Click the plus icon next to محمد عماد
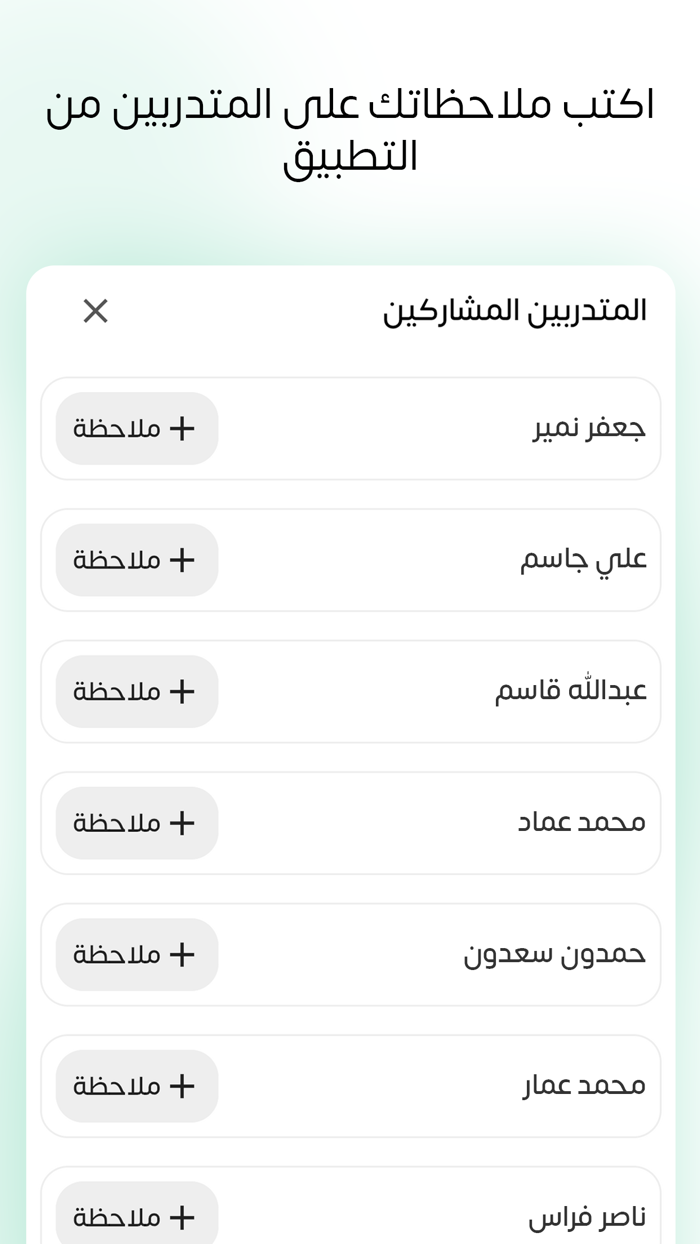The width and height of the screenshot is (700, 1244). coord(181,823)
